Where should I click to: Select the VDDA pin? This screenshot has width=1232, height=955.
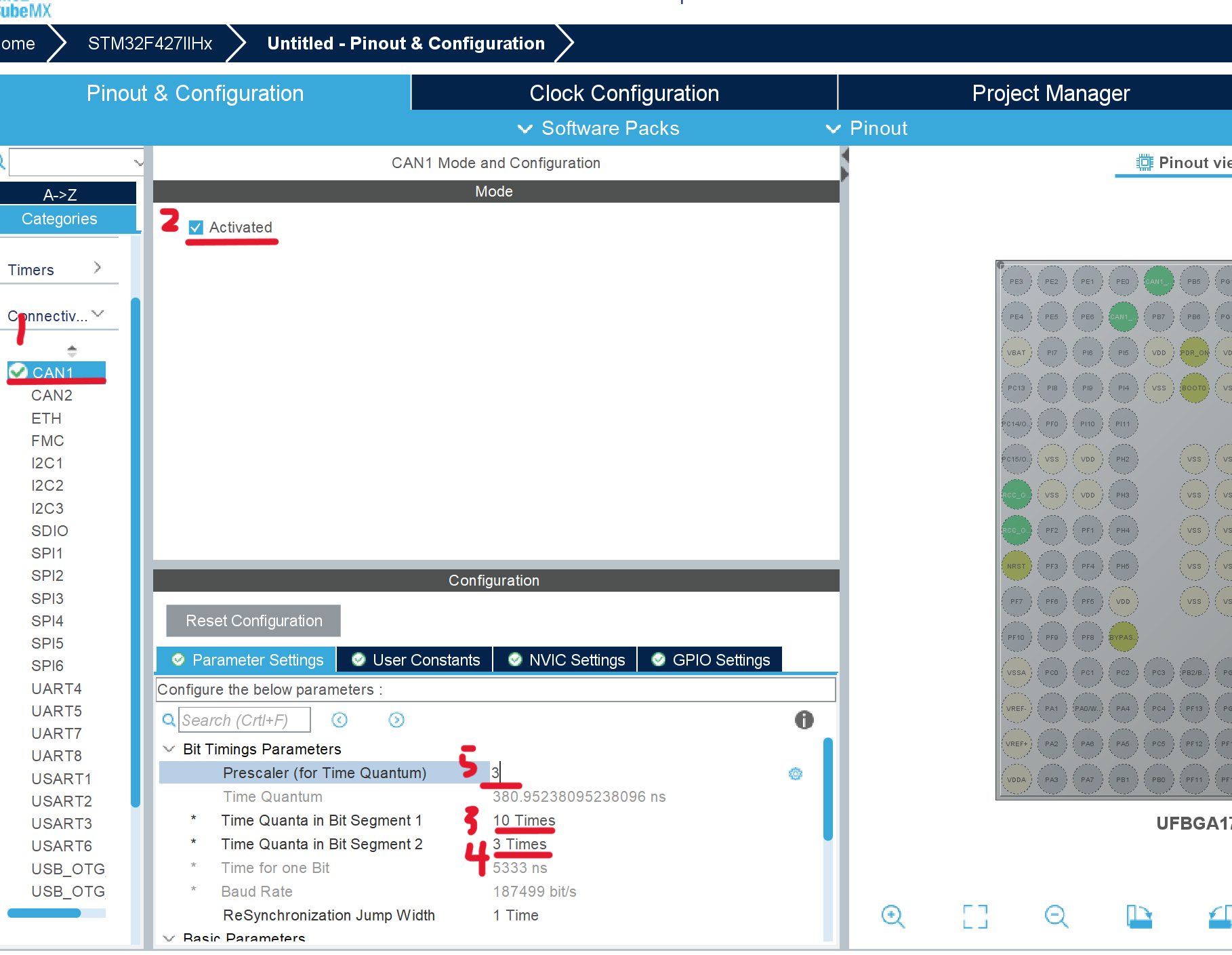tap(1017, 779)
